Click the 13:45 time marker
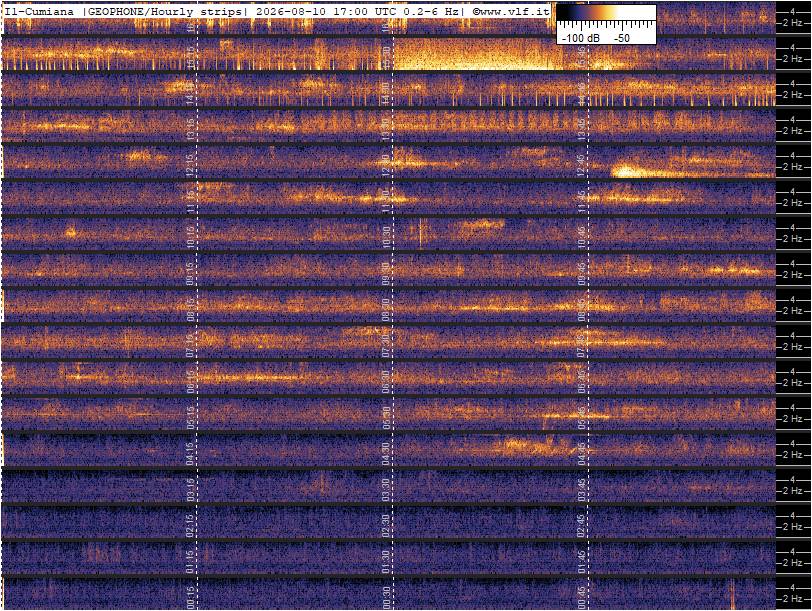 click(x=582, y=128)
